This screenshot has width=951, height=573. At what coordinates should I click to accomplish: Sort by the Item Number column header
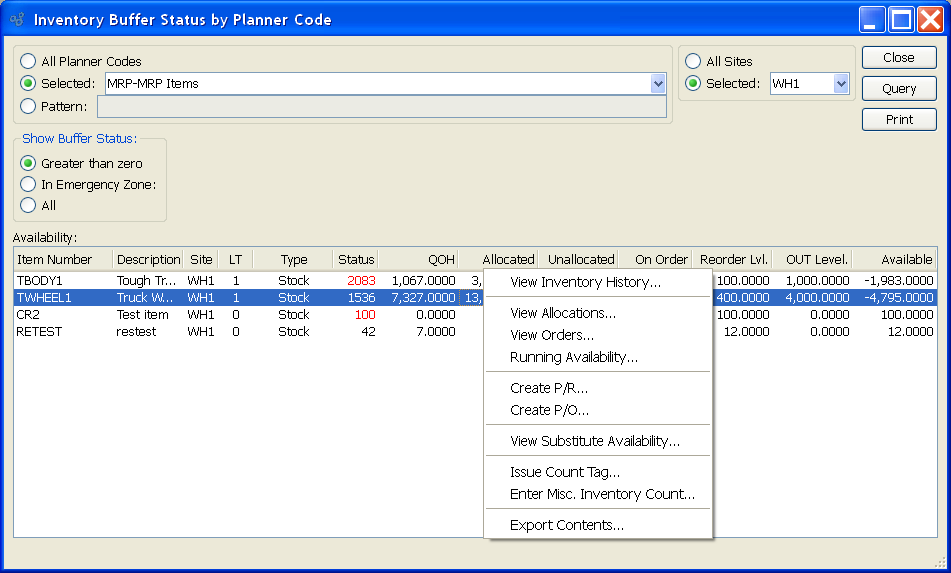[63, 260]
